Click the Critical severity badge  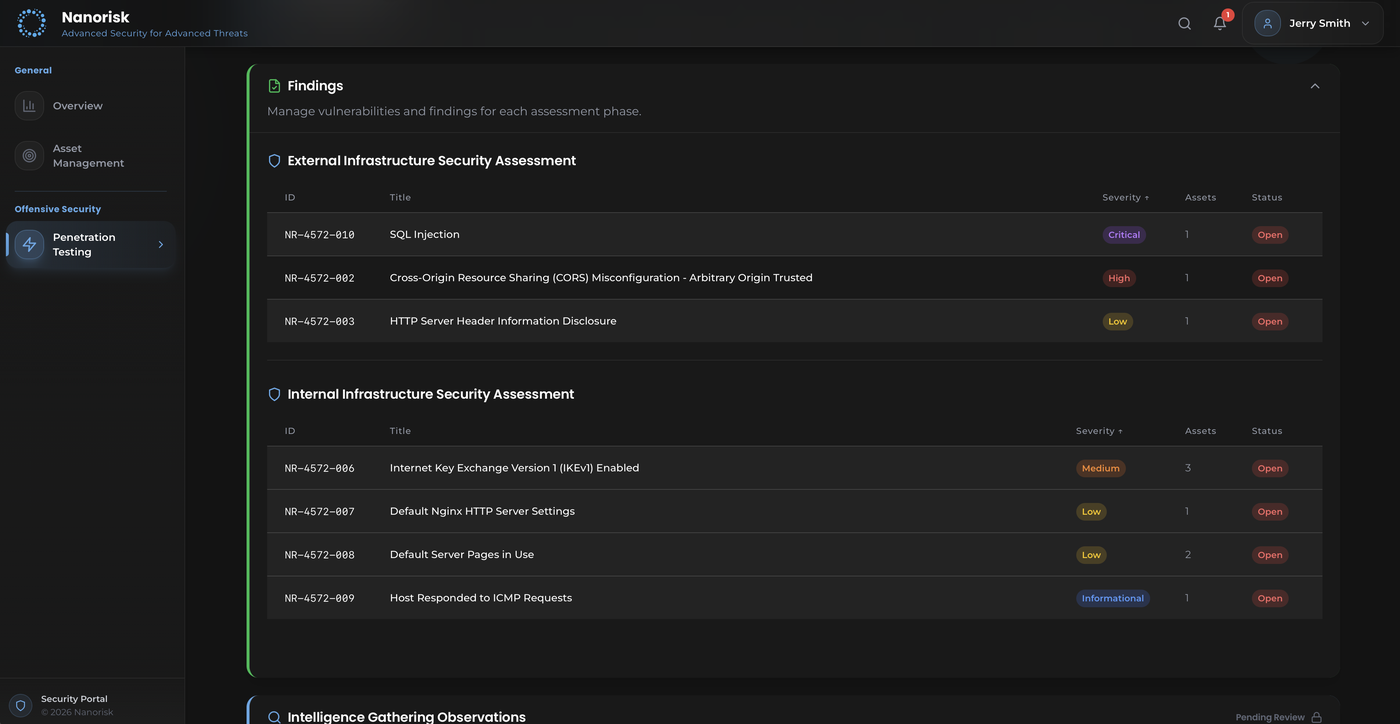(1123, 235)
